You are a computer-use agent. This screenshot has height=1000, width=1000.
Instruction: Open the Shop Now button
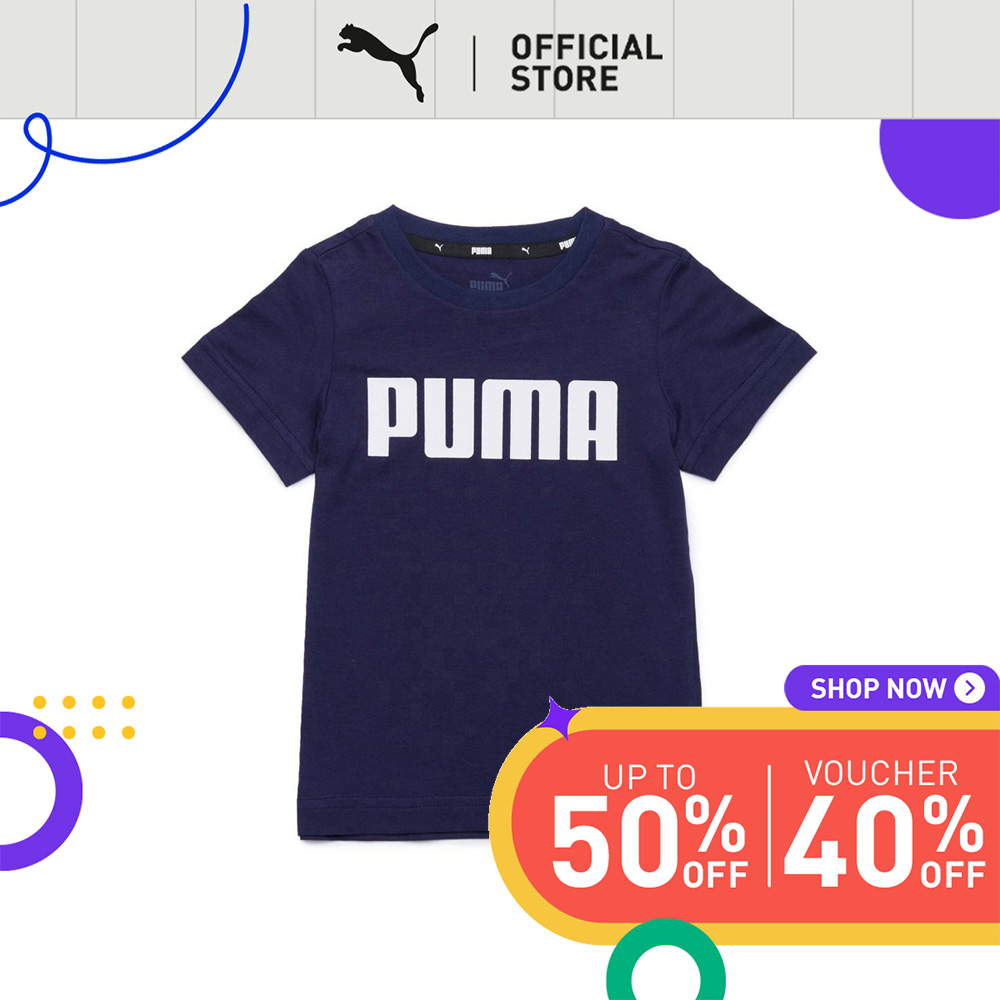[892, 688]
